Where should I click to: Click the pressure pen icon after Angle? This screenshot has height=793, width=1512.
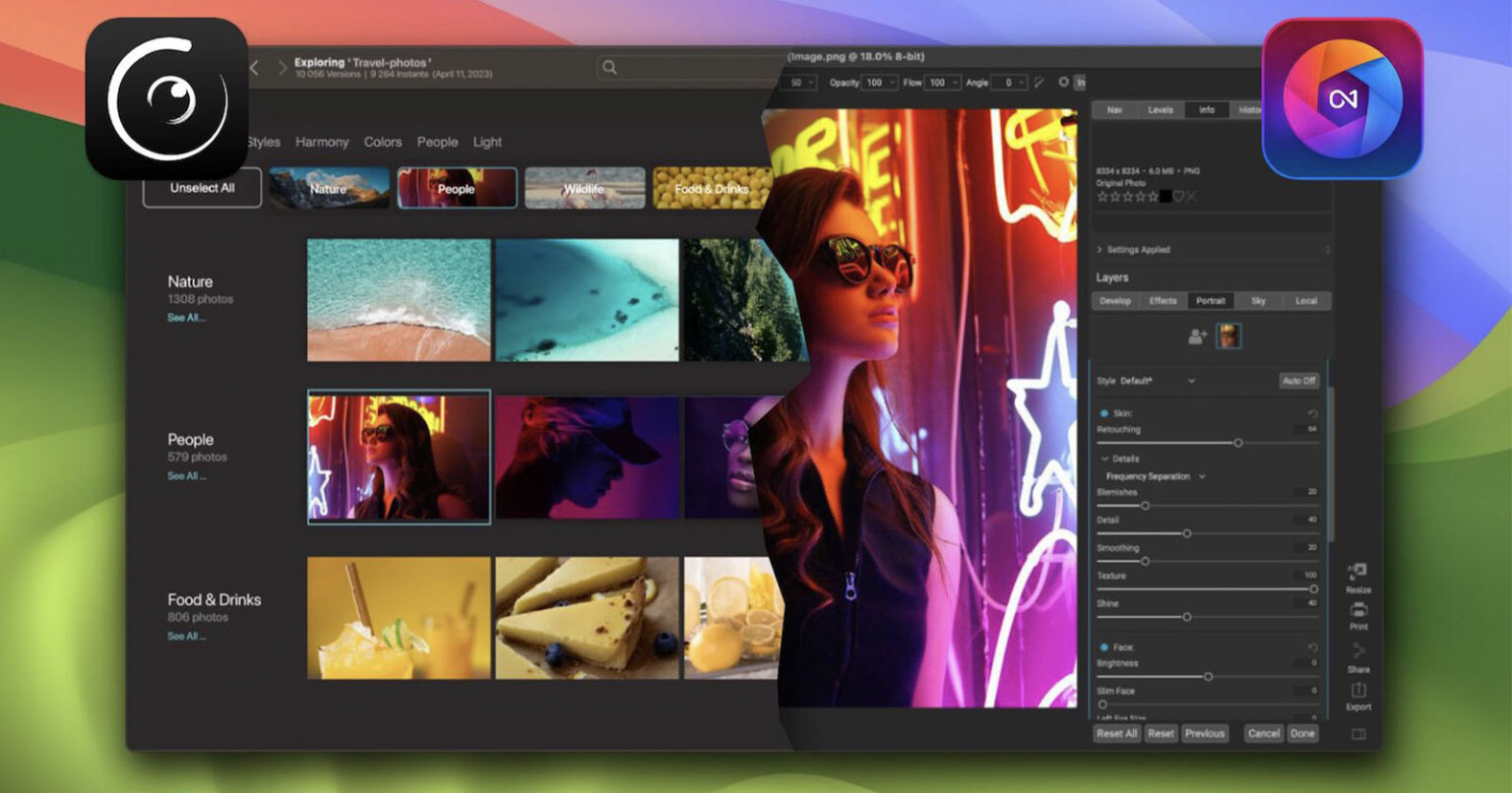pos(1039,83)
